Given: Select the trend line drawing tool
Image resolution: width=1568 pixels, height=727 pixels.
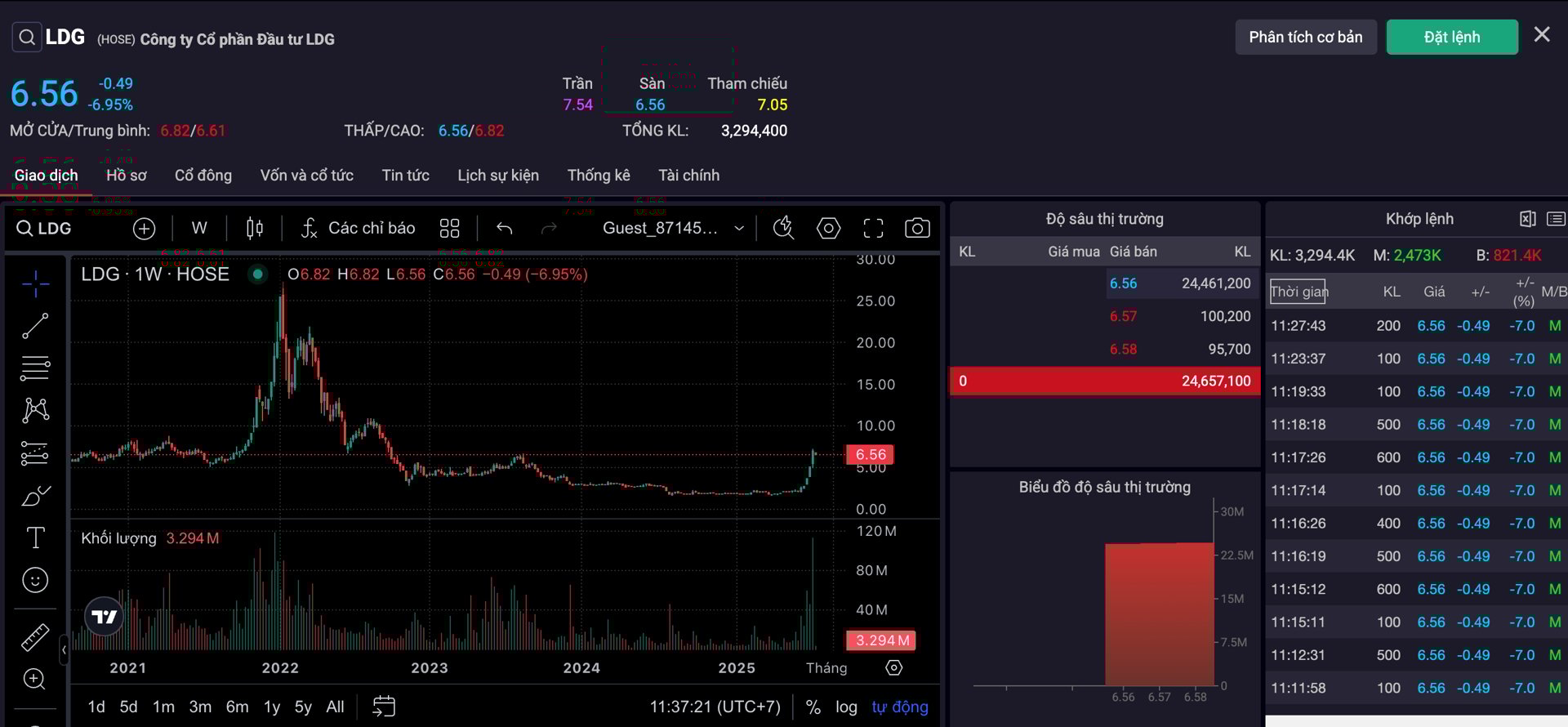Looking at the screenshot, I should coord(35,326).
